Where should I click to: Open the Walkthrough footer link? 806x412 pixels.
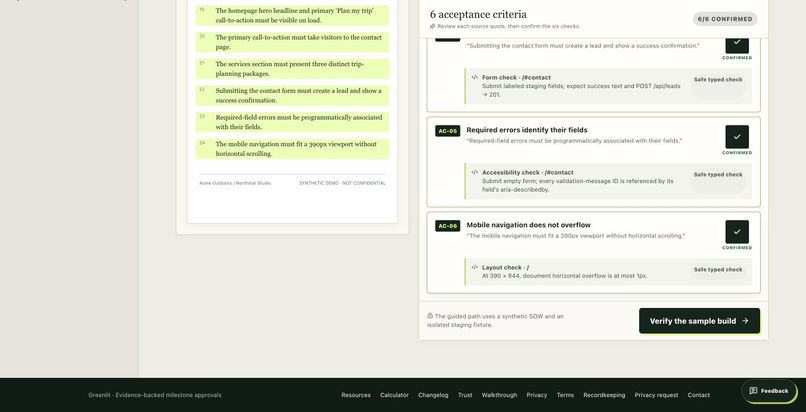[499, 395]
